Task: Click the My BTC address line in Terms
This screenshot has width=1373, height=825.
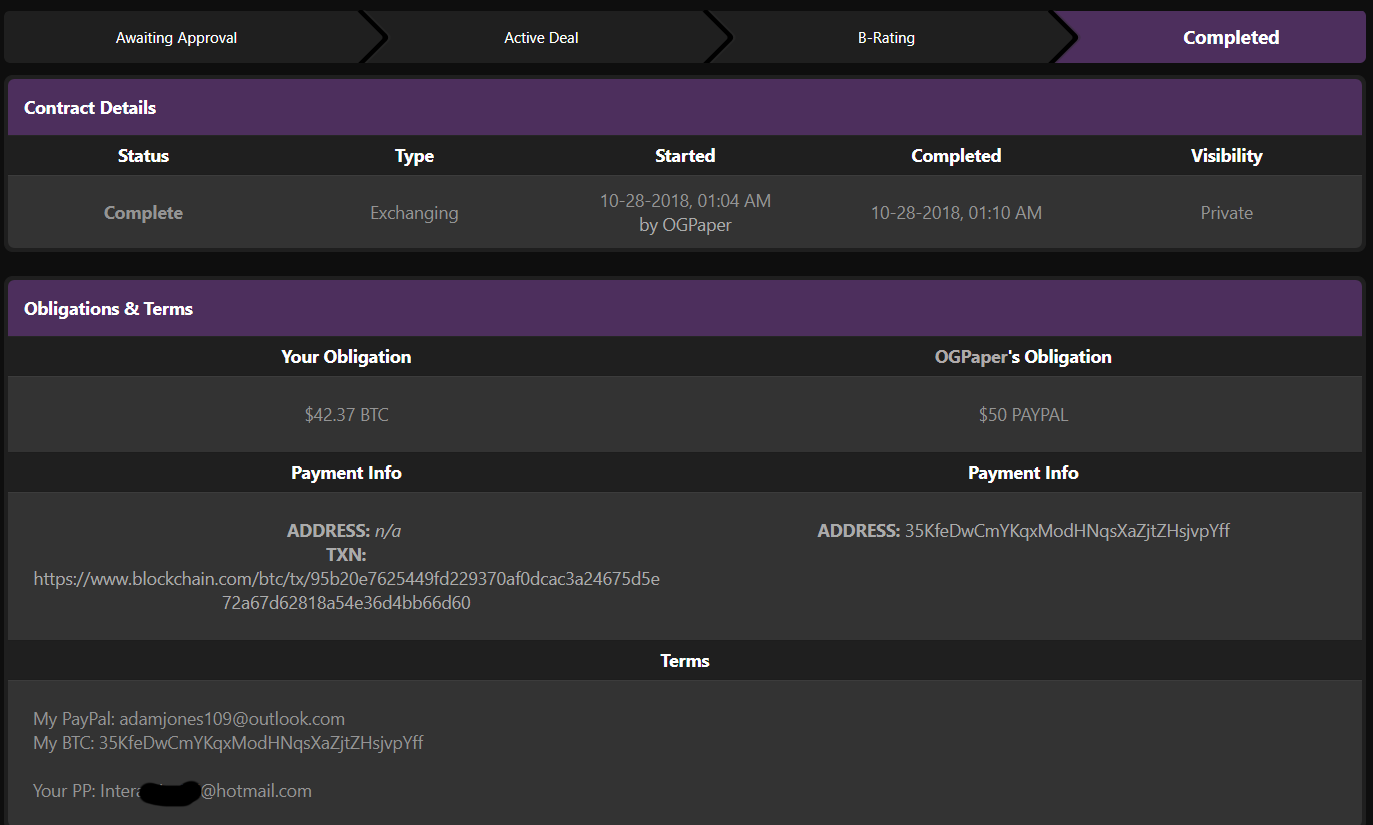Action: coord(228,743)
